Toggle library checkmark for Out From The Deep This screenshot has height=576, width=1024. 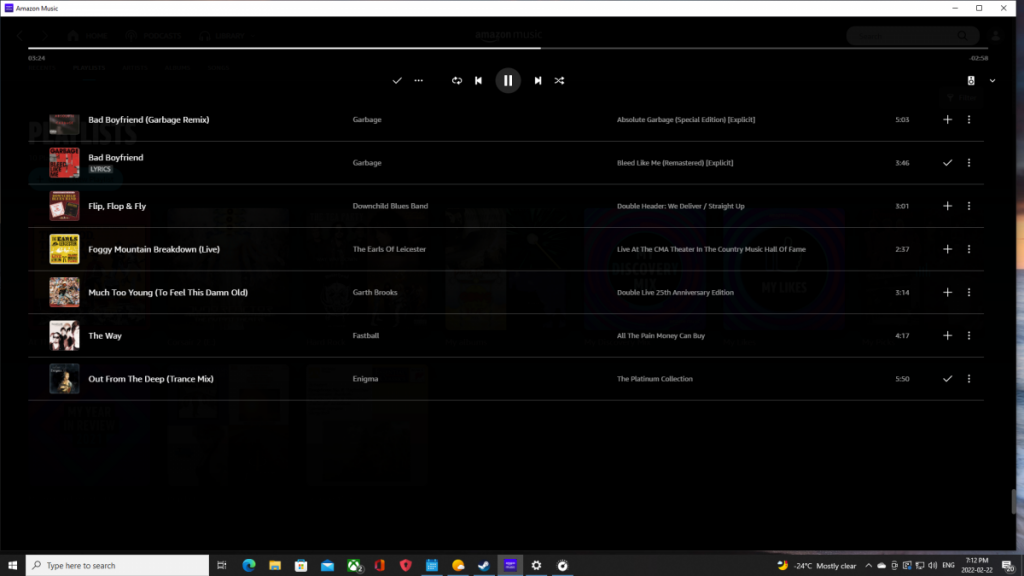tap(947, 378)
